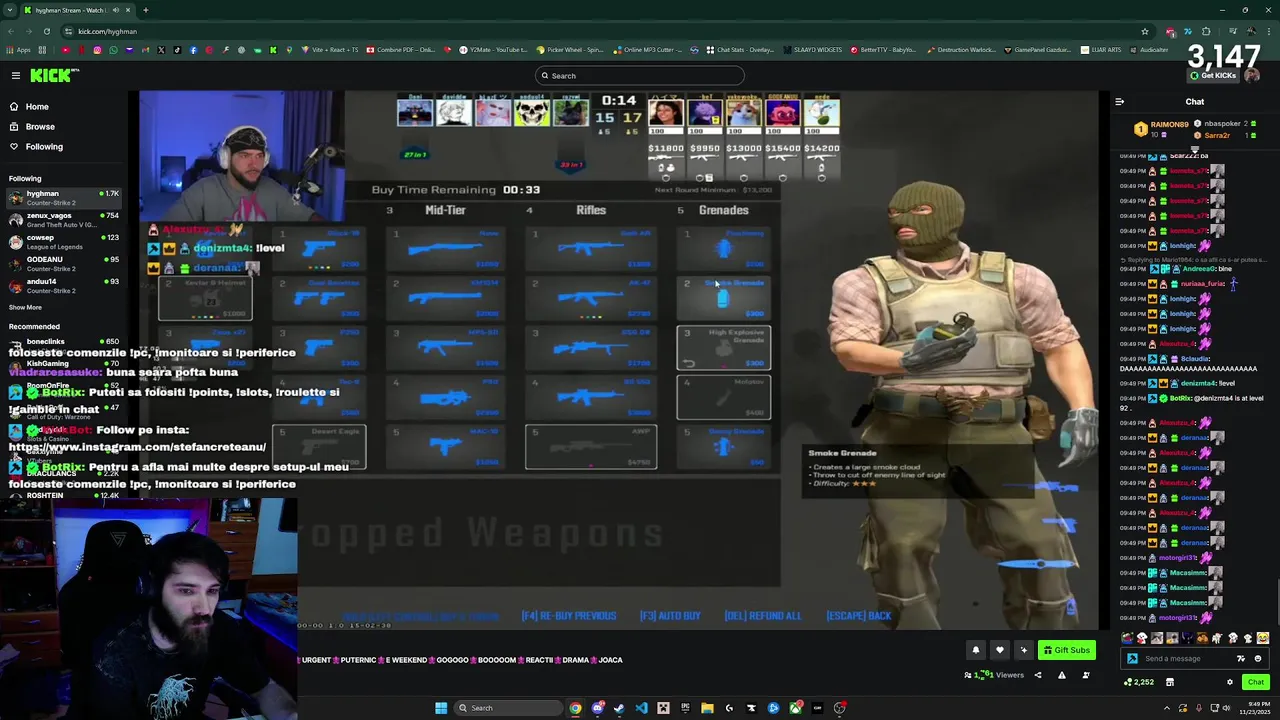The width and height of the screenshot is (1280, 720).
Task: Open the Windows Start menu
Action: coord(441,708)
